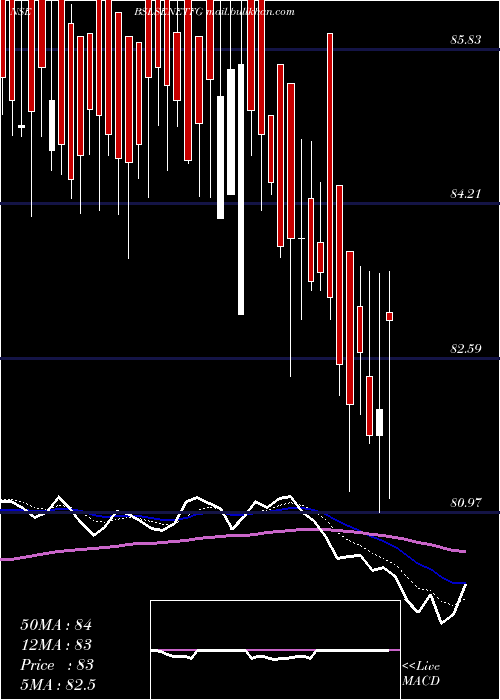This screenshot has width=500, height=700.
Task: Click inside the Live MACD indicator panel
Action: pos(275,650)
